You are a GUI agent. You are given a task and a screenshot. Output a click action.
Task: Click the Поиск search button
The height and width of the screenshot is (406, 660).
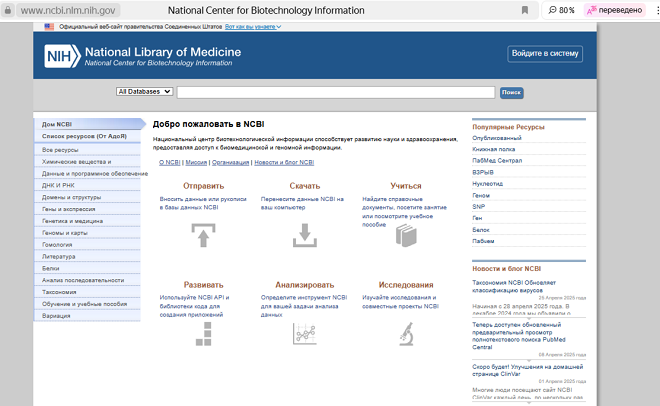tap(511, 93)
